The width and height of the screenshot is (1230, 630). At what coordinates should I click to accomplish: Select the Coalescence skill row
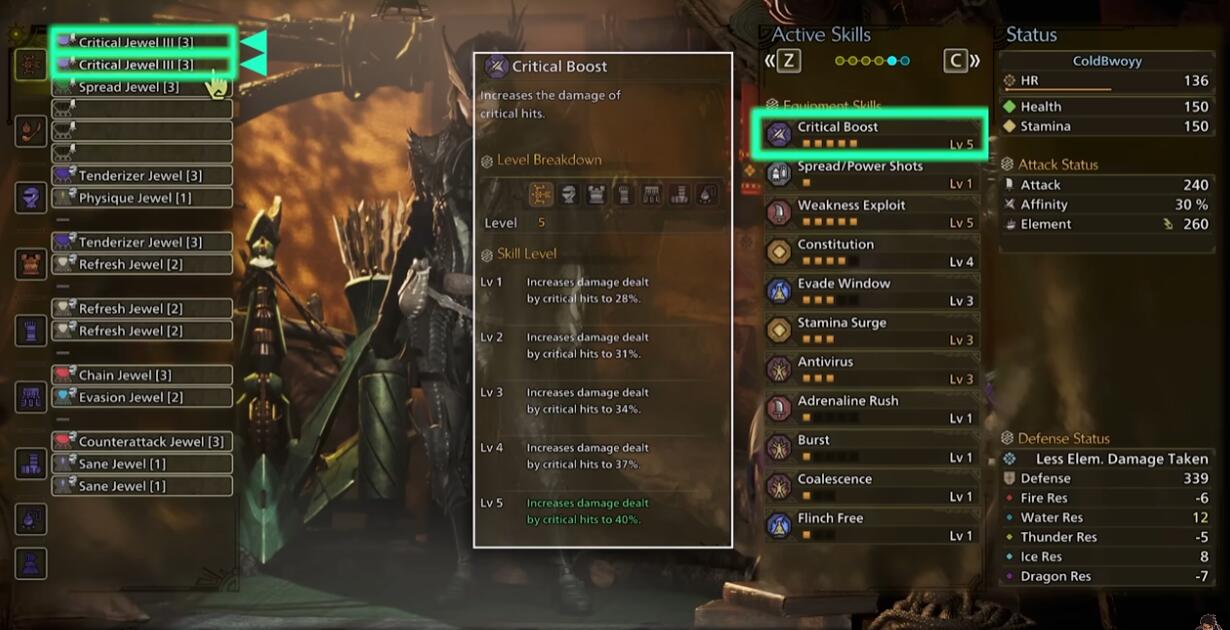click(x=871, y=487)
